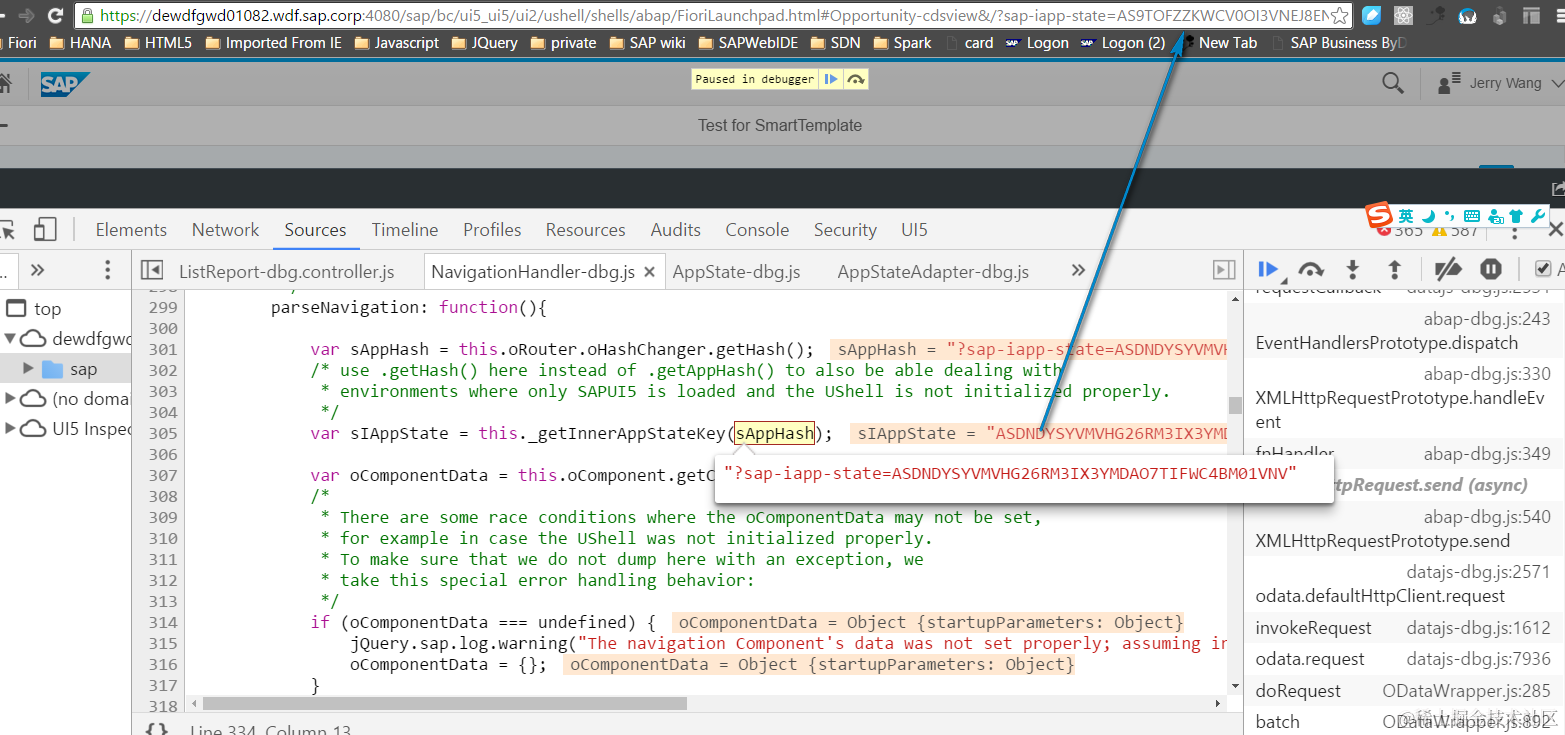The image size is (1565, 735).
Task: Open the Profiles tab
Action: pos(492,230)
